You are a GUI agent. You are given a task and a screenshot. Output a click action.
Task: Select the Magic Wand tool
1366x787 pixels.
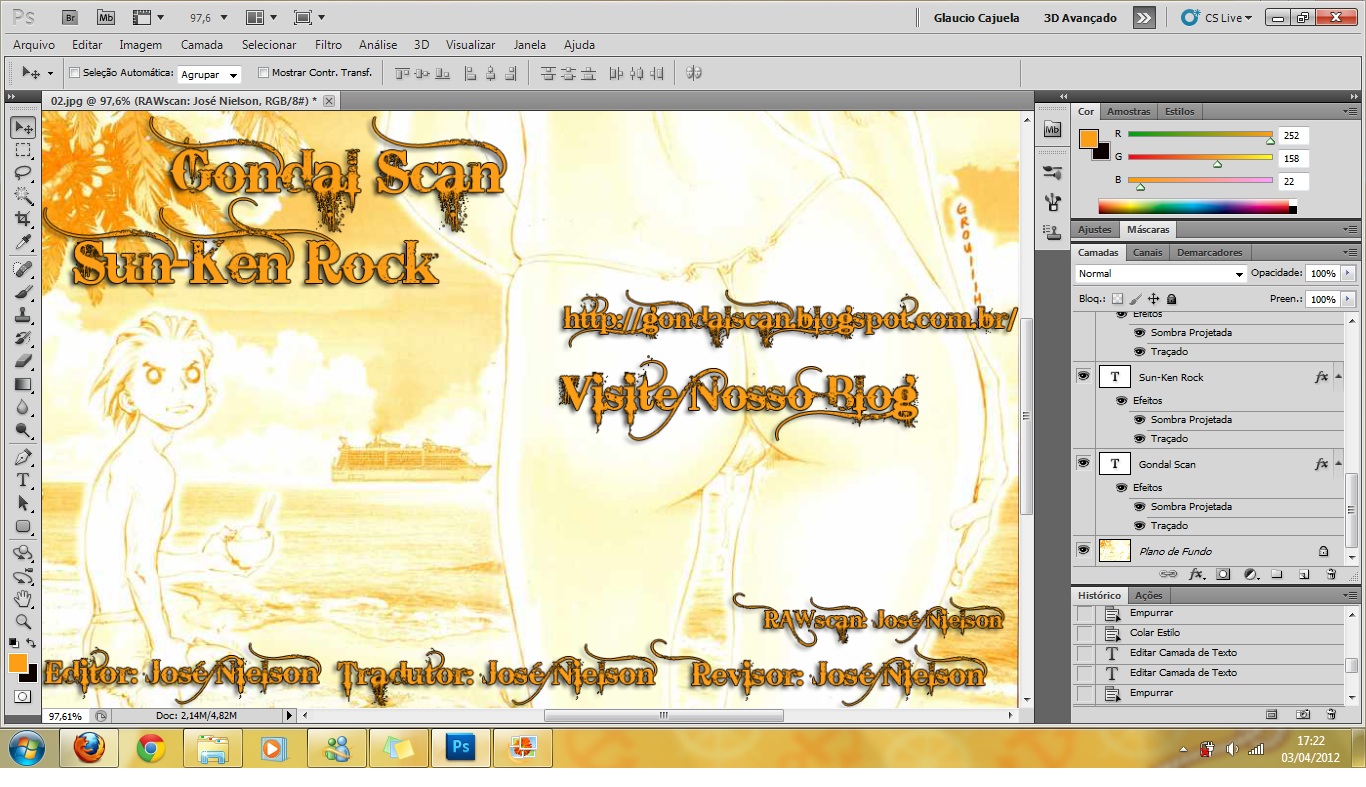point(24,196)
